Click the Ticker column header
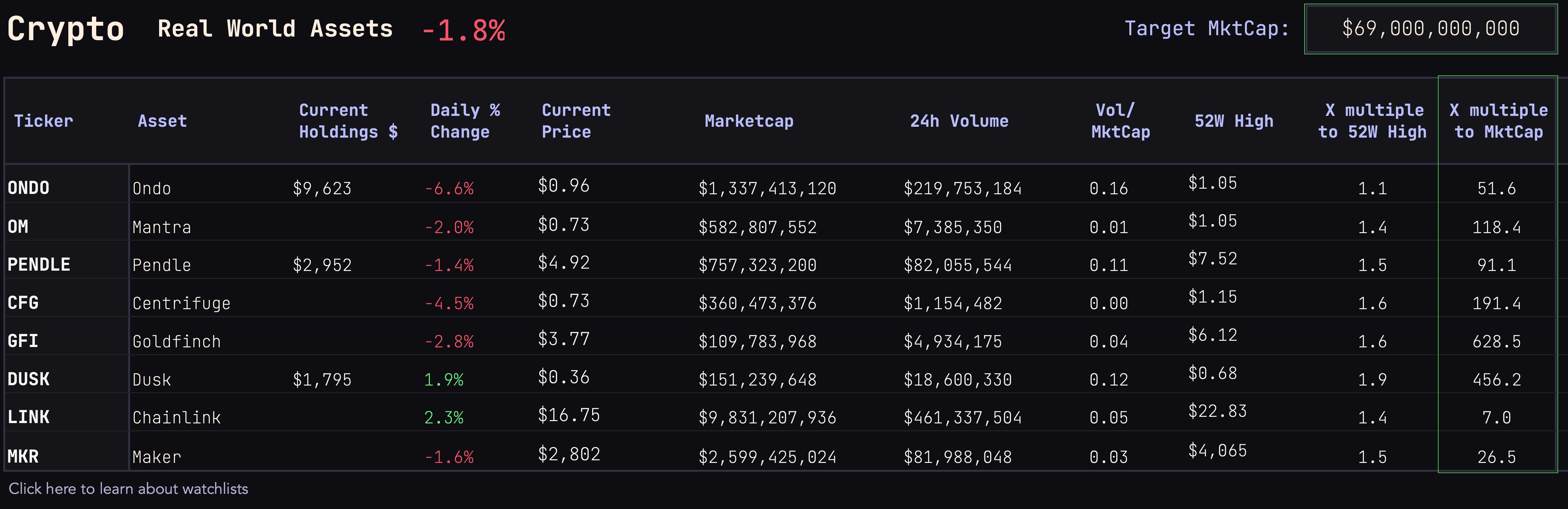This screenshot has height=509, width=1568. tap(43, 121)
